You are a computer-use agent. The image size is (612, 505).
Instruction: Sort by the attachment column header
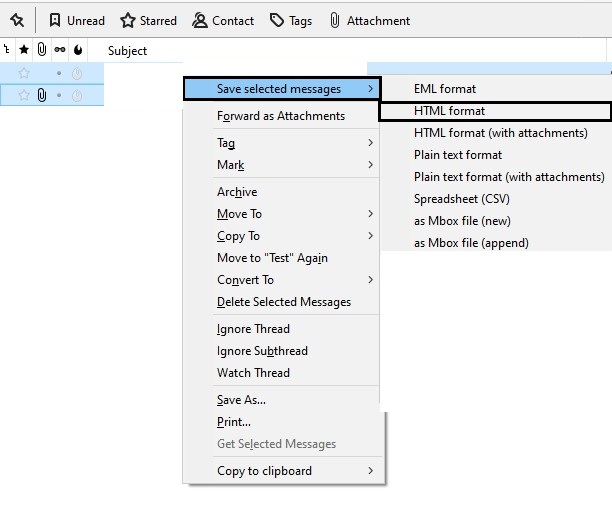coord(41,50)
